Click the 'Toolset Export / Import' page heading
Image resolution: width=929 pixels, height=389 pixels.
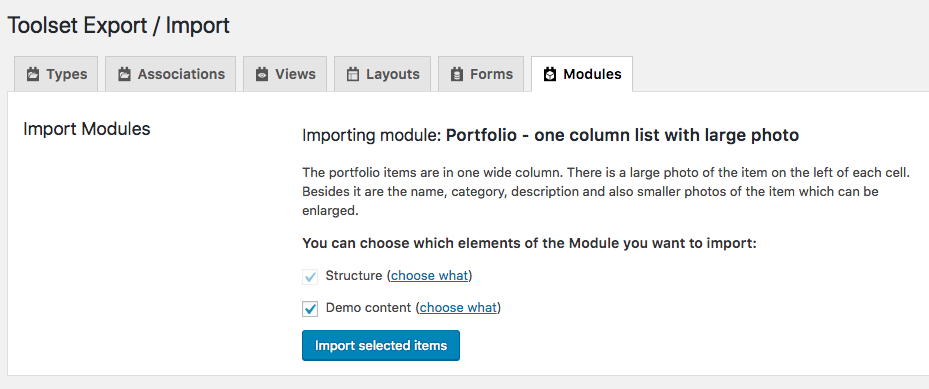118,26
